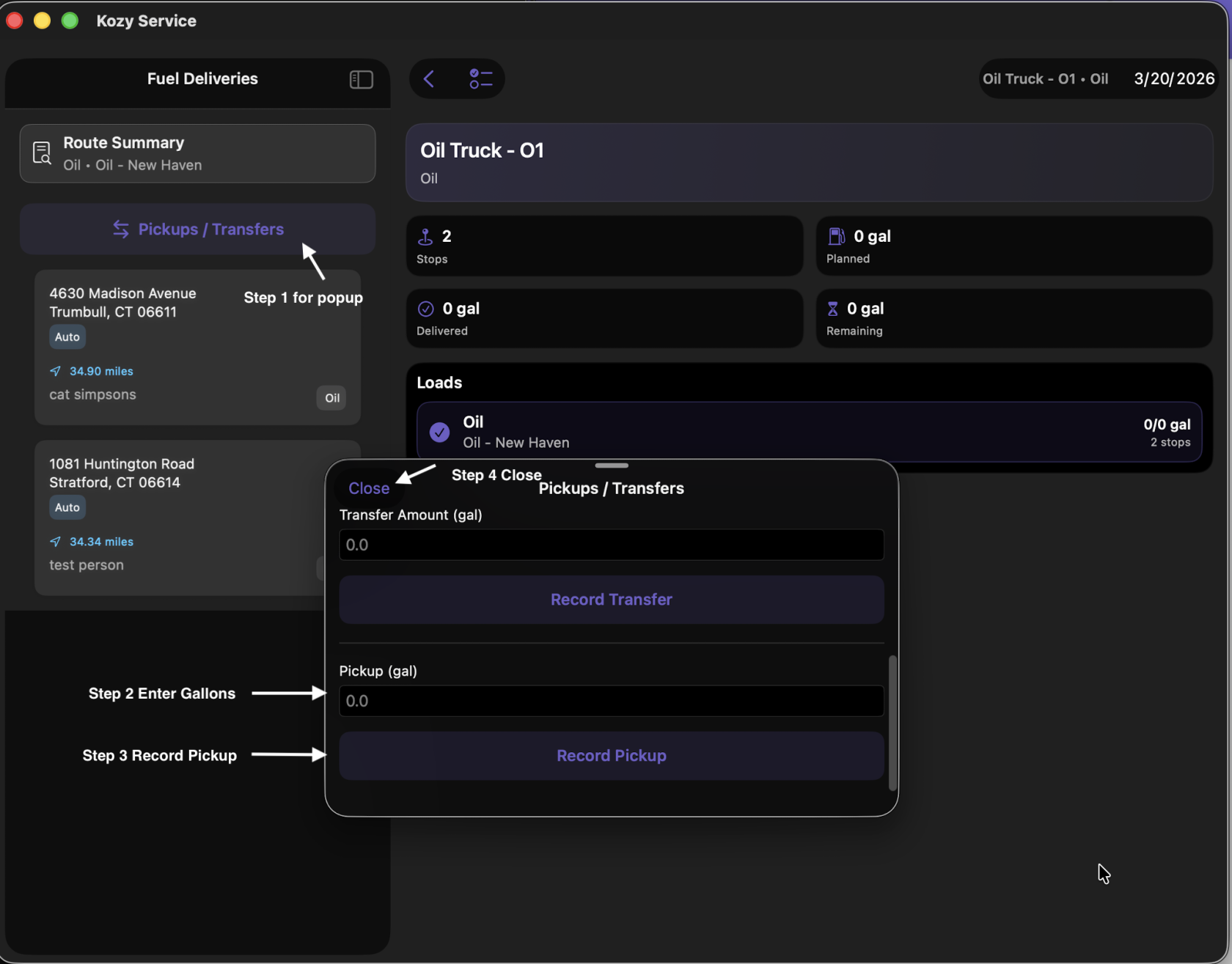Open the checklist view icon
The width and height of the screenshot is (1232, 964).
tap(480, 79)
